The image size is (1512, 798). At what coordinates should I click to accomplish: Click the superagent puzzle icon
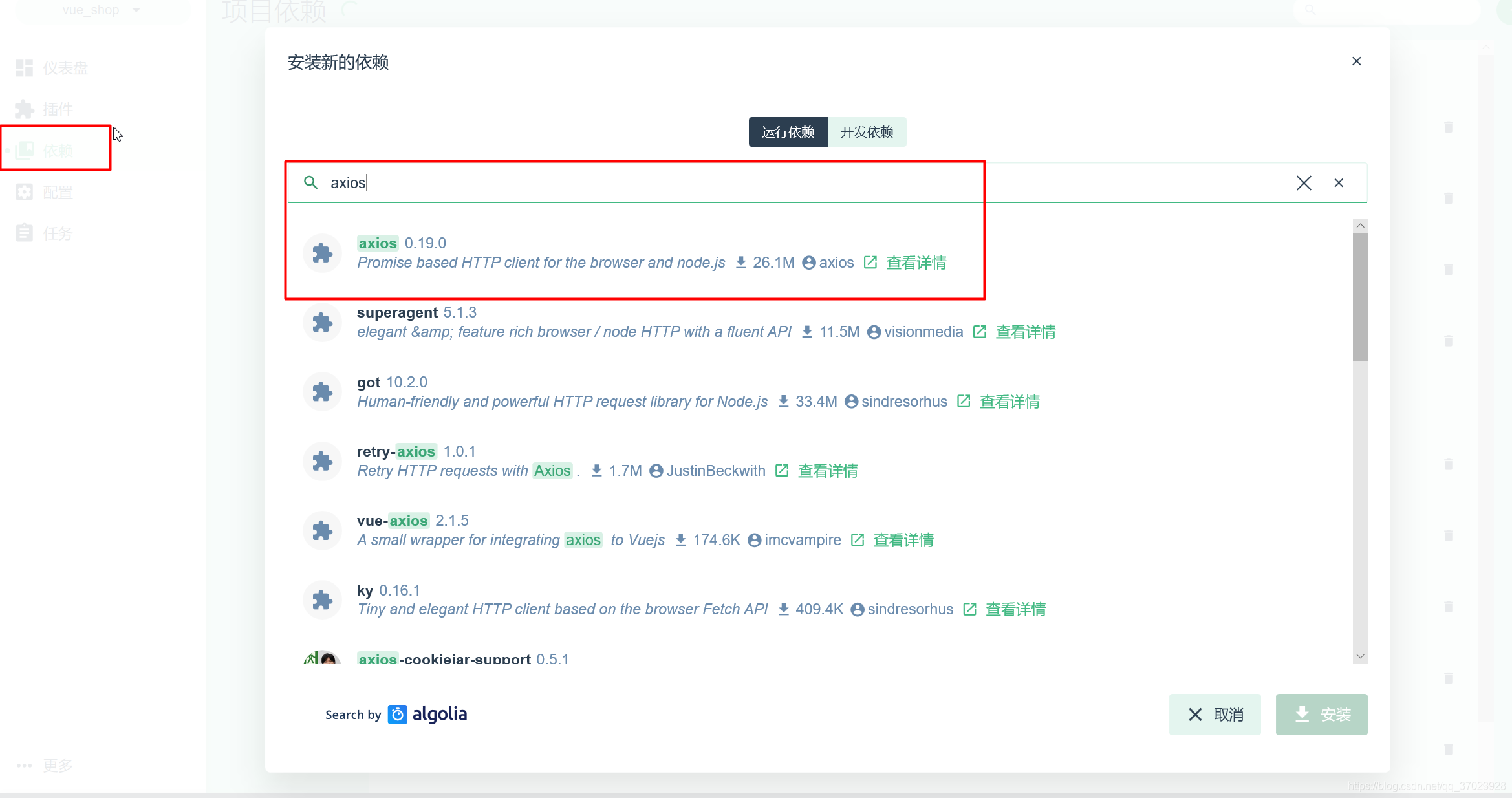[x=322, y=322]
